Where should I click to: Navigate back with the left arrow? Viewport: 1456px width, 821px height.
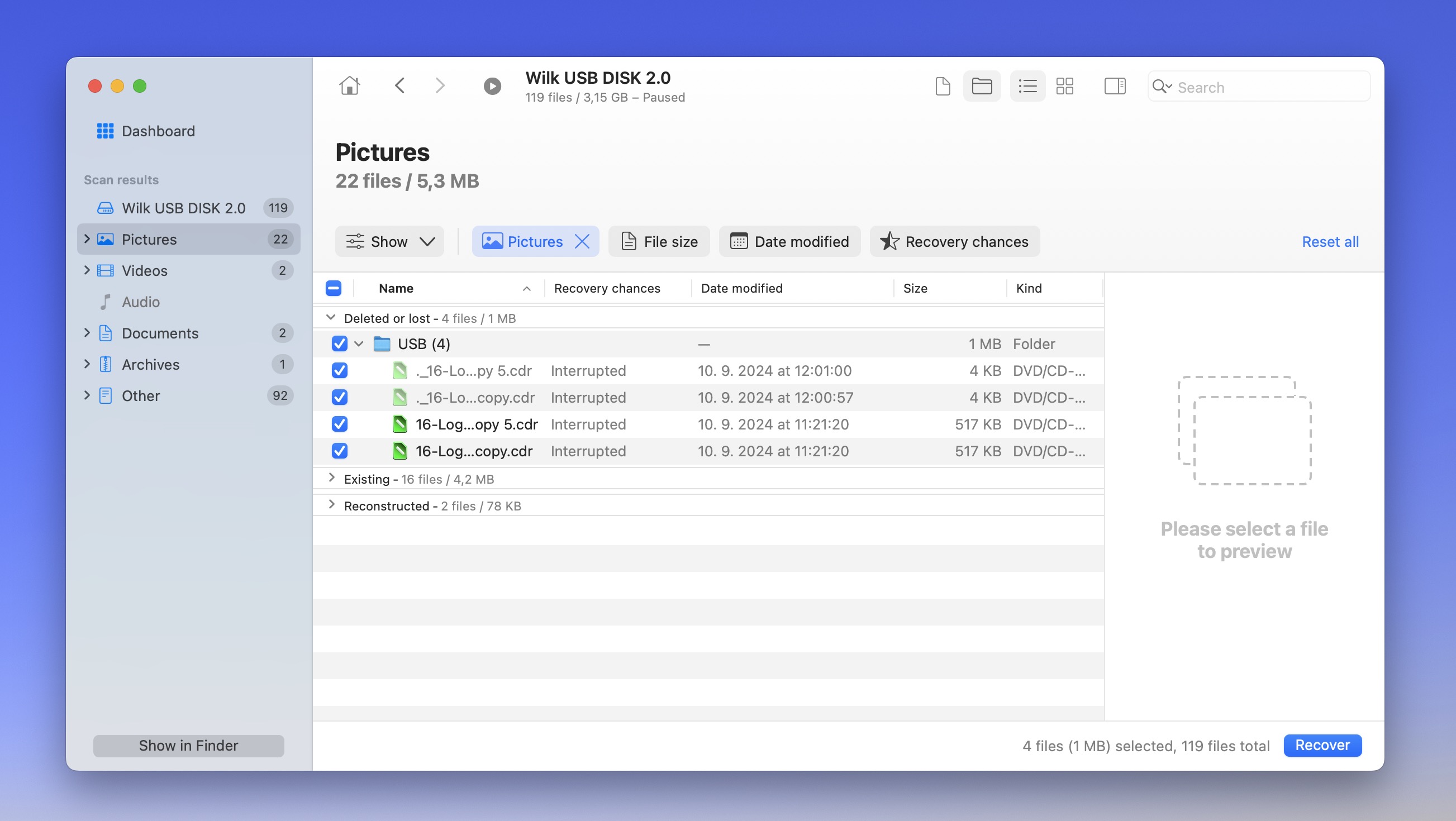(399, 86)
